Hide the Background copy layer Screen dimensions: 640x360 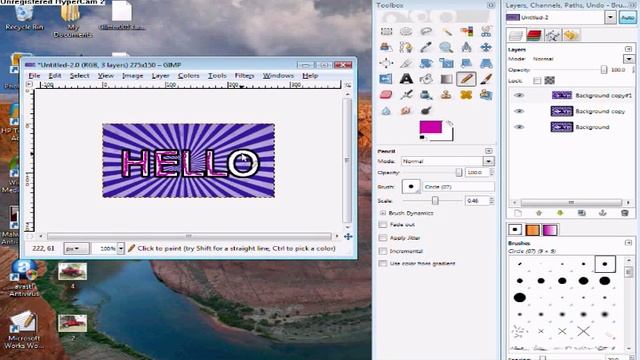[x=519, y=111]
